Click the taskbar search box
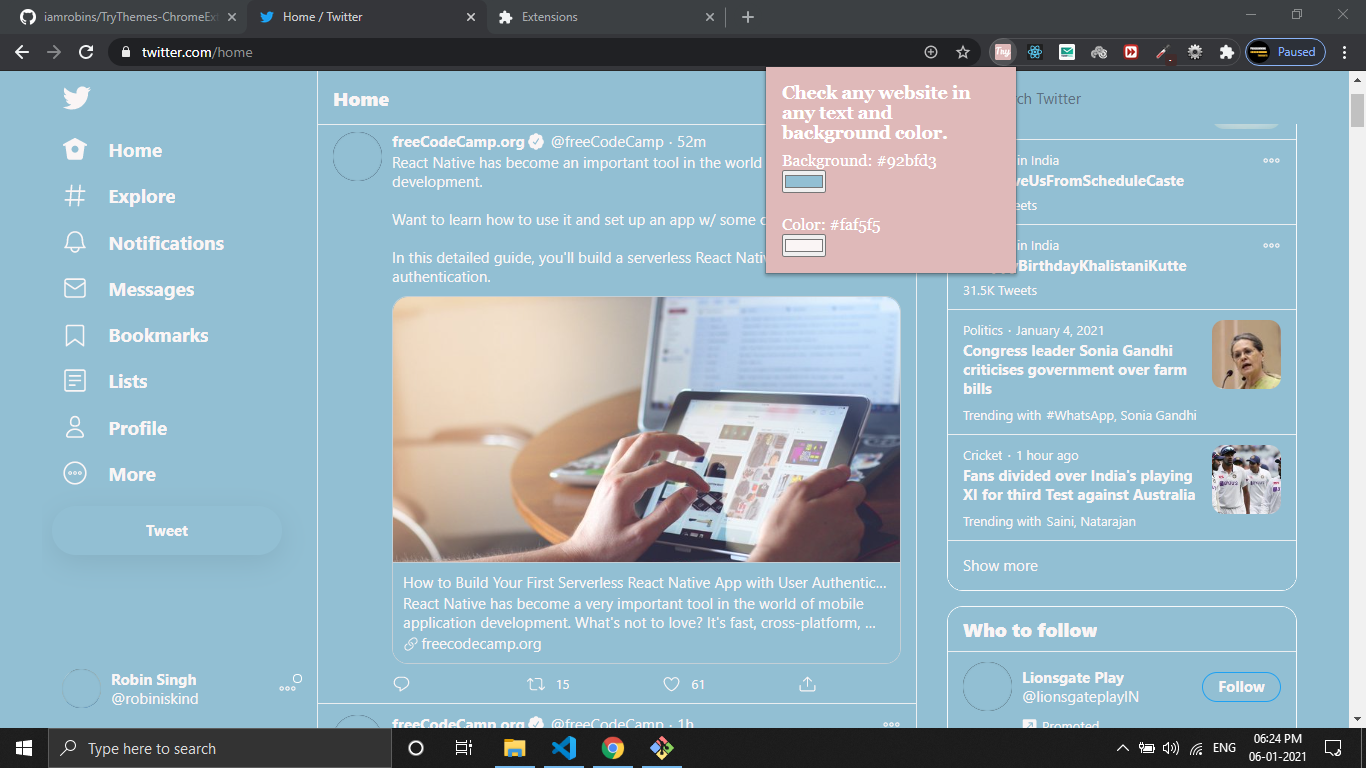 (220, 748)
